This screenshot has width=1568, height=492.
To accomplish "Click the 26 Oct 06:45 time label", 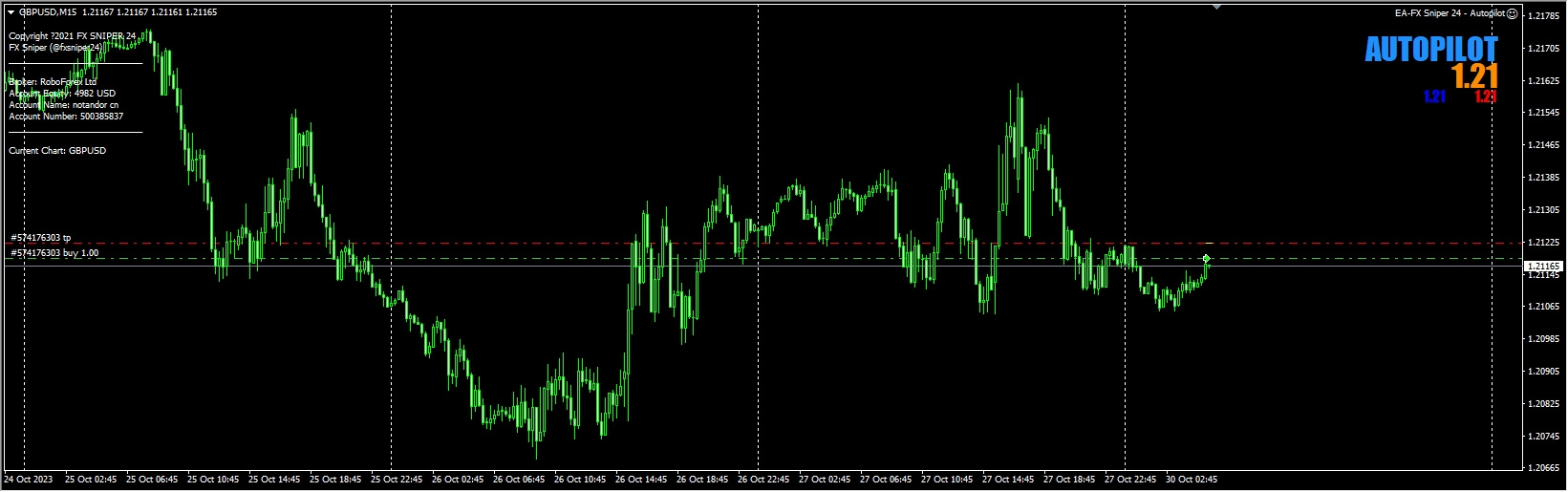I will pos(519,480).
